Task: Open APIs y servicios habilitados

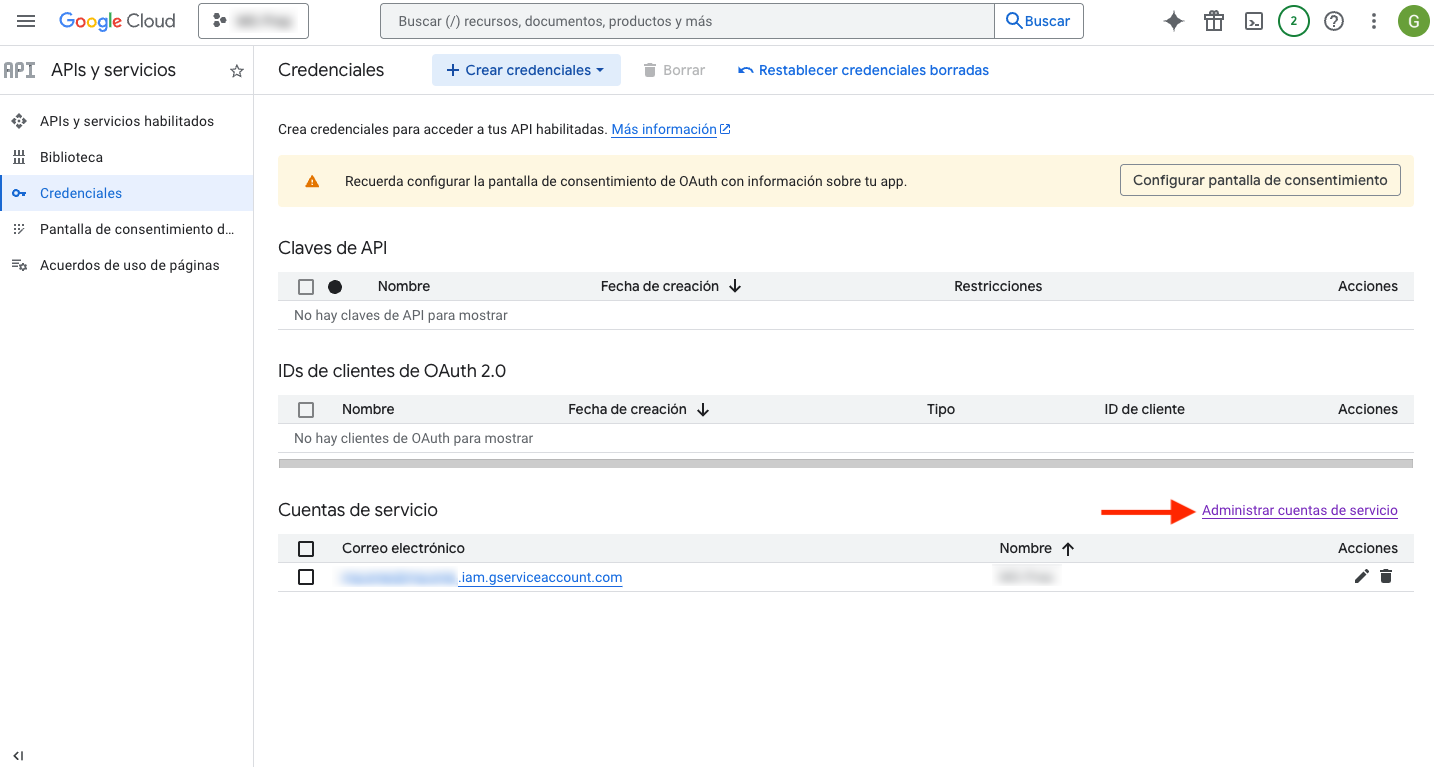Action: [126, 121]
